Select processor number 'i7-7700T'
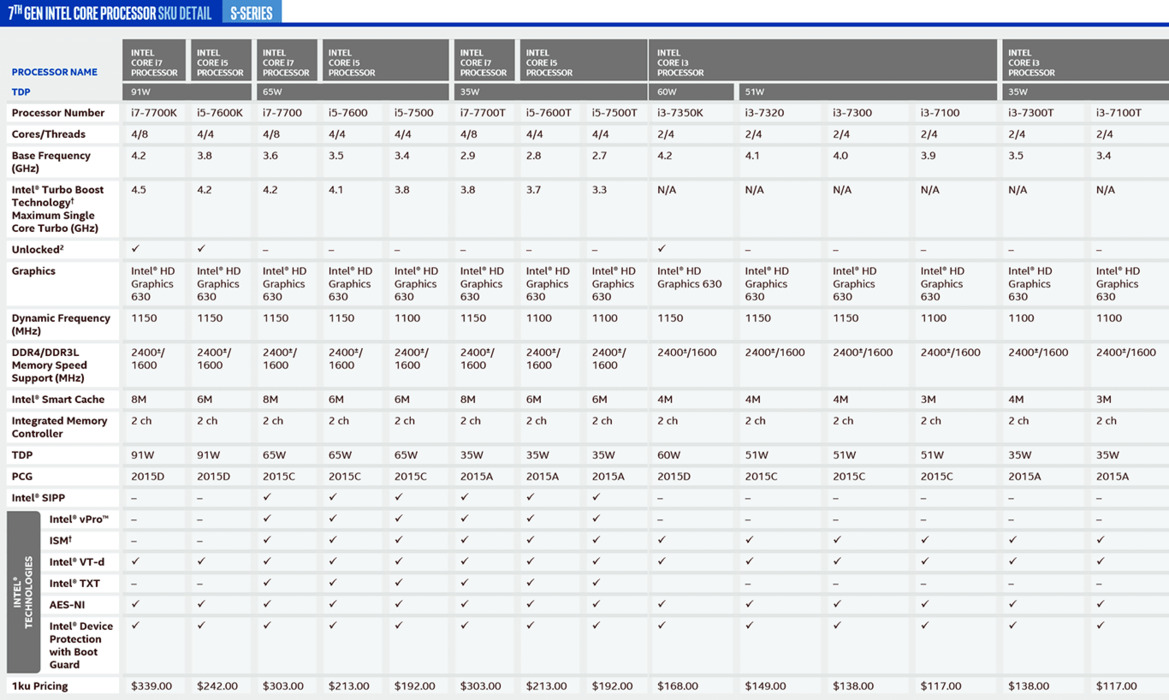The width and height of the screenshot is (1169, 700). 483,113
